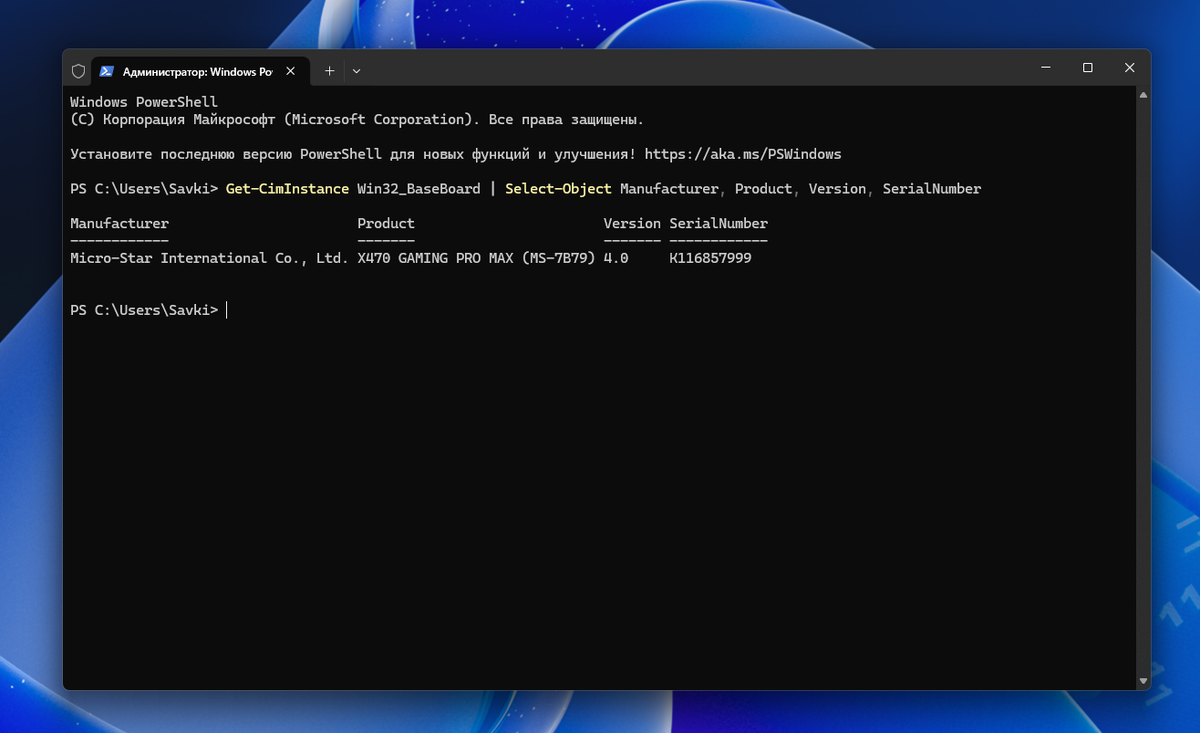Maximize the terminal window
The height and width of the screenshot is (733, 1200).
pyautogui.click(x=1088, y=68)
